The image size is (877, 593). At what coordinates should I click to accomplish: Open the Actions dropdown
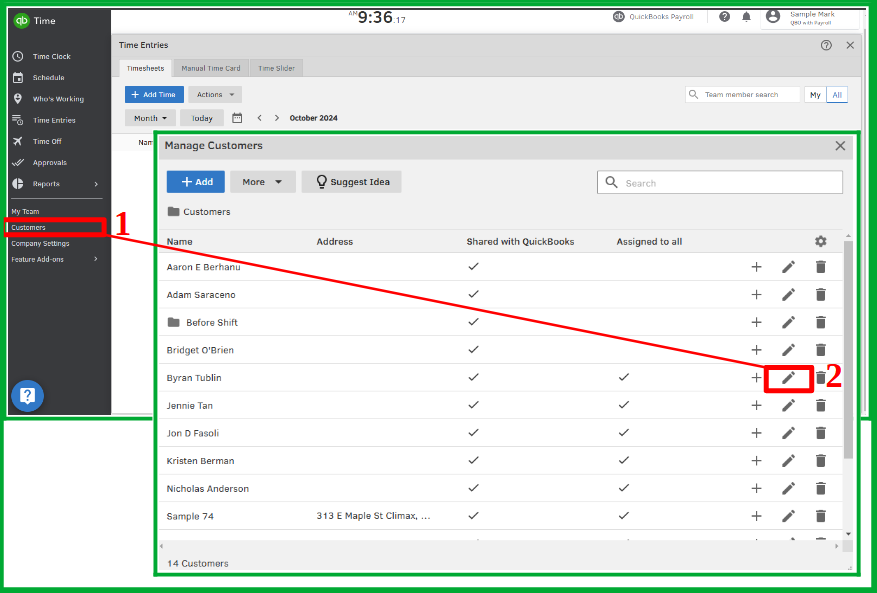click(x=214, y=93)
